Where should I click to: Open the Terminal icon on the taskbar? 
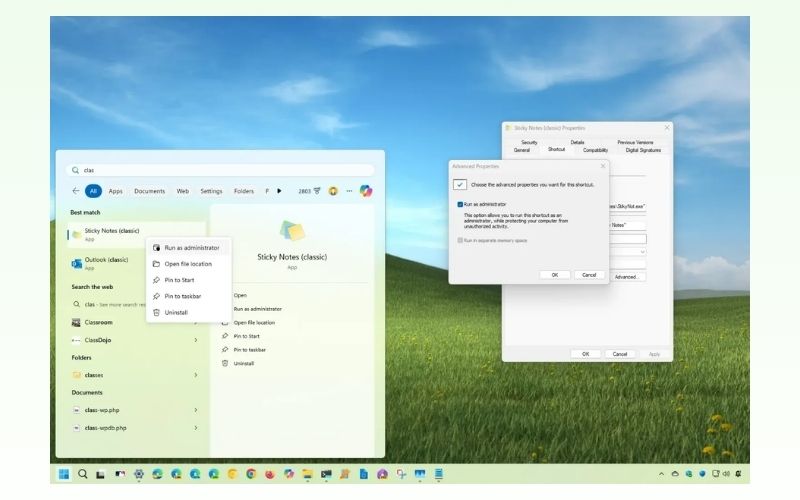coord(326,474)
